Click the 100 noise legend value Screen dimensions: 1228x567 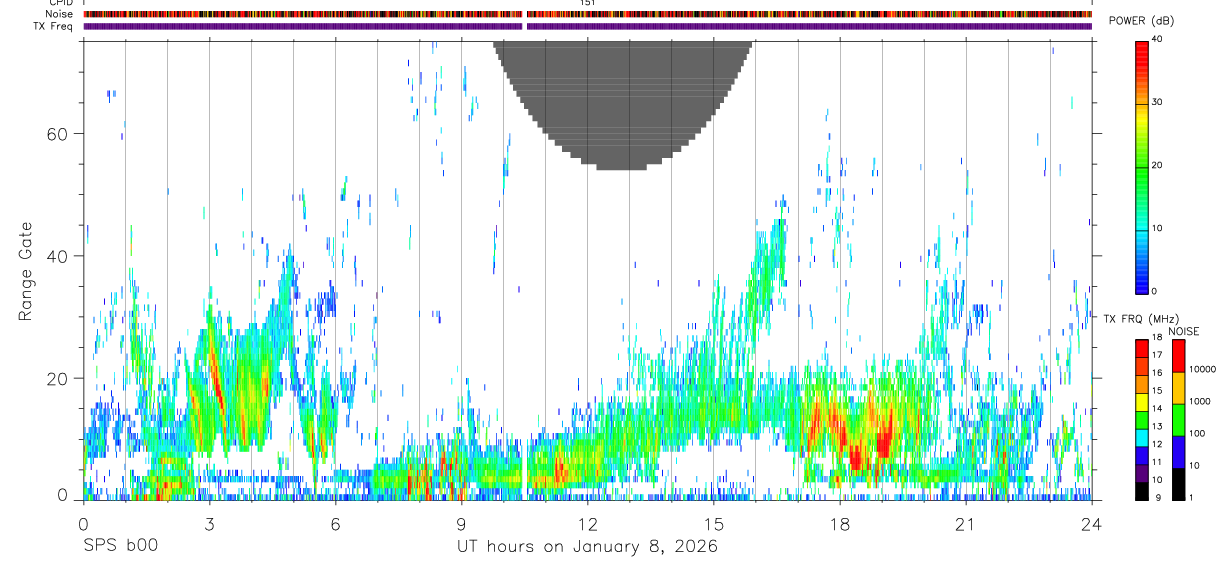(x=1195, y=433)
